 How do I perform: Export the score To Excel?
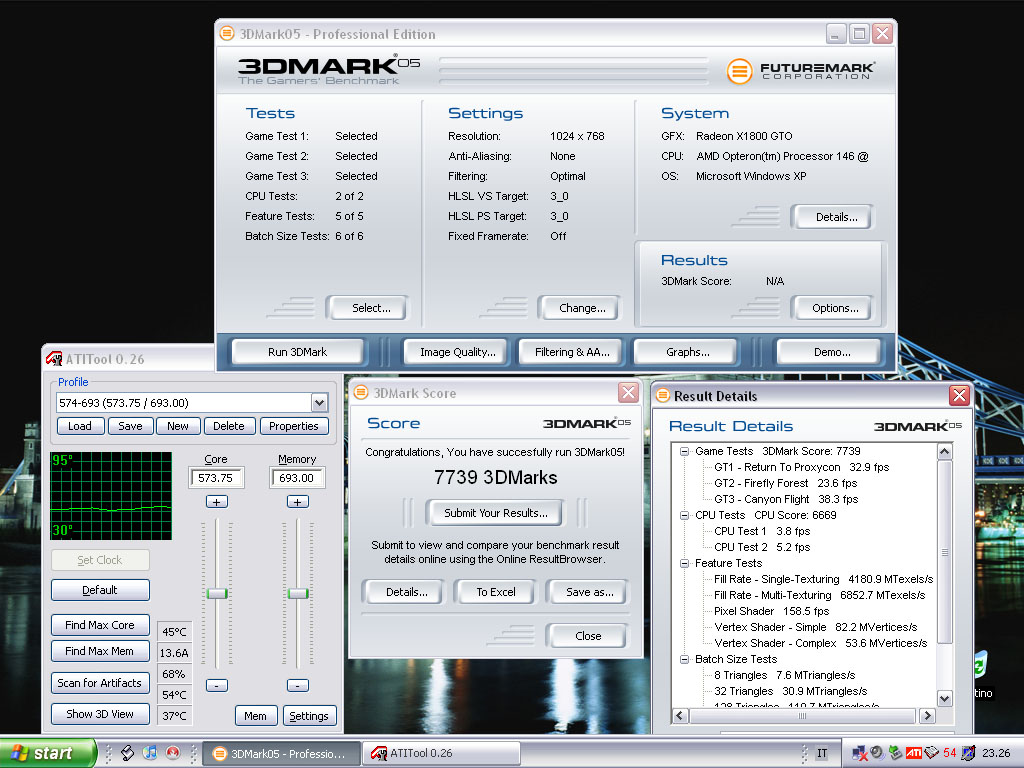coord(496,592)
